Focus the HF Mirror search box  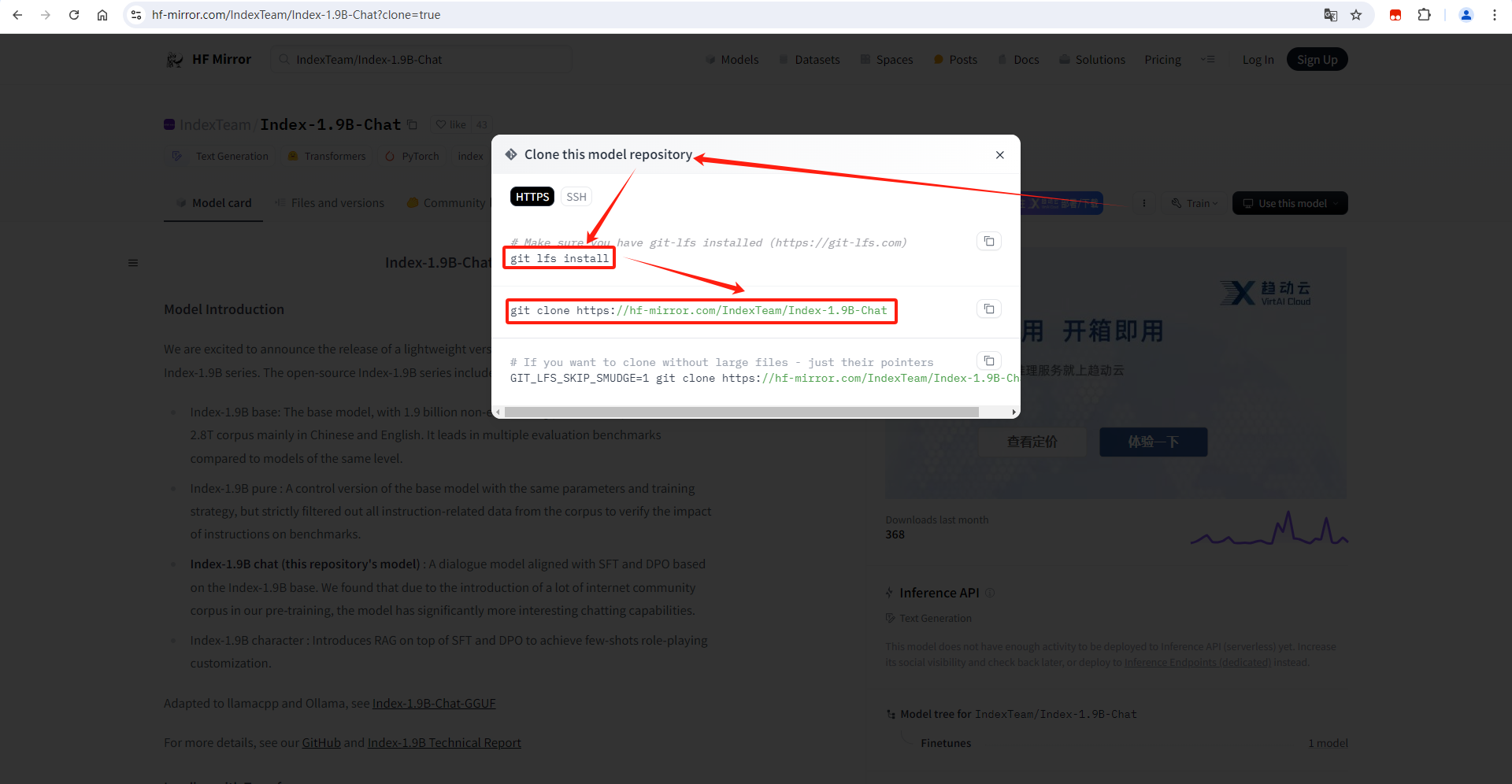click(x=421, y=60)
